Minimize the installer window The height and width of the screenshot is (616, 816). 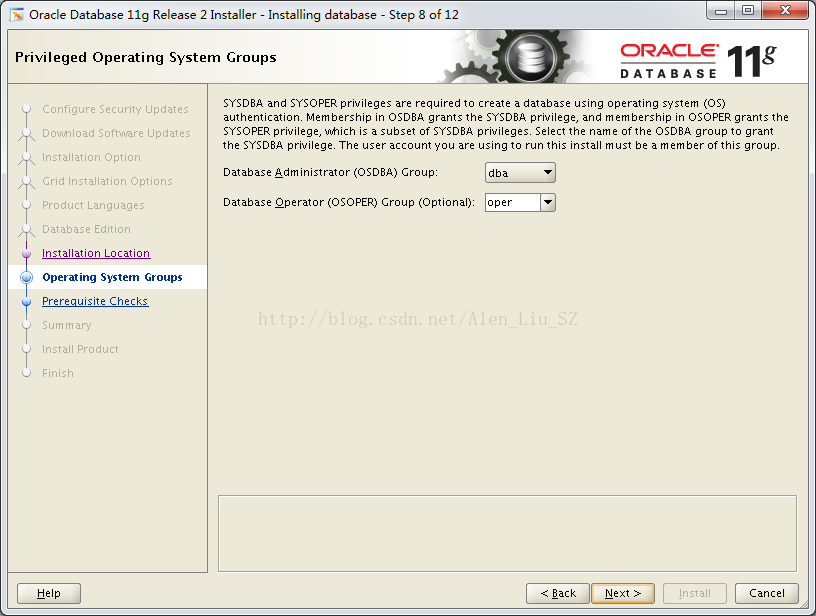721,11
